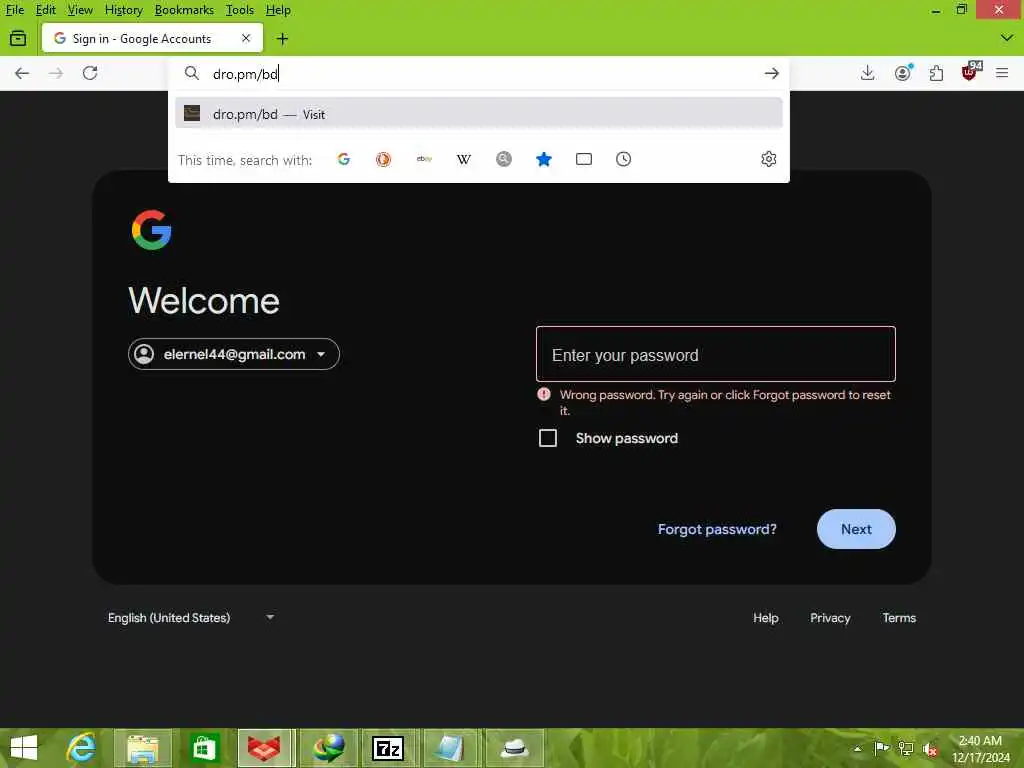Click the taskbar clock showing 2:40 AM

(x=980, y=748)
